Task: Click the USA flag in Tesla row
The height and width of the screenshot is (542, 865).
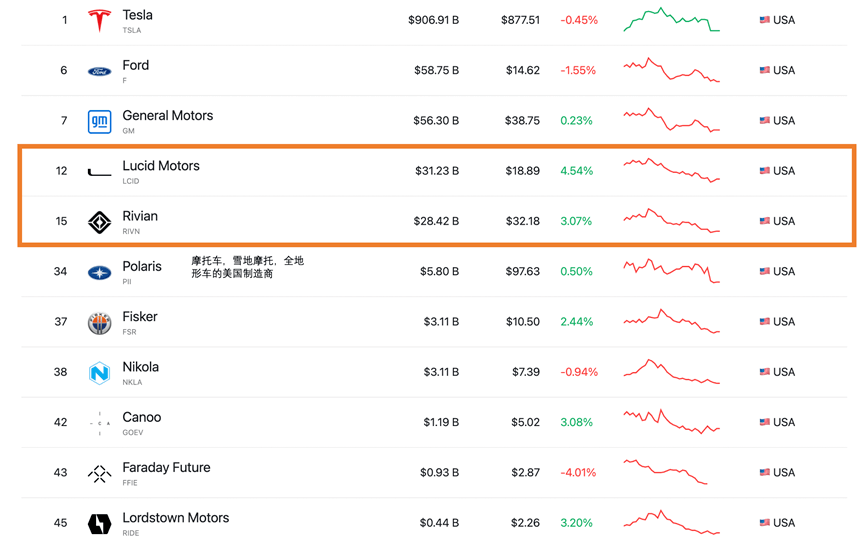Action: point(765,20)
